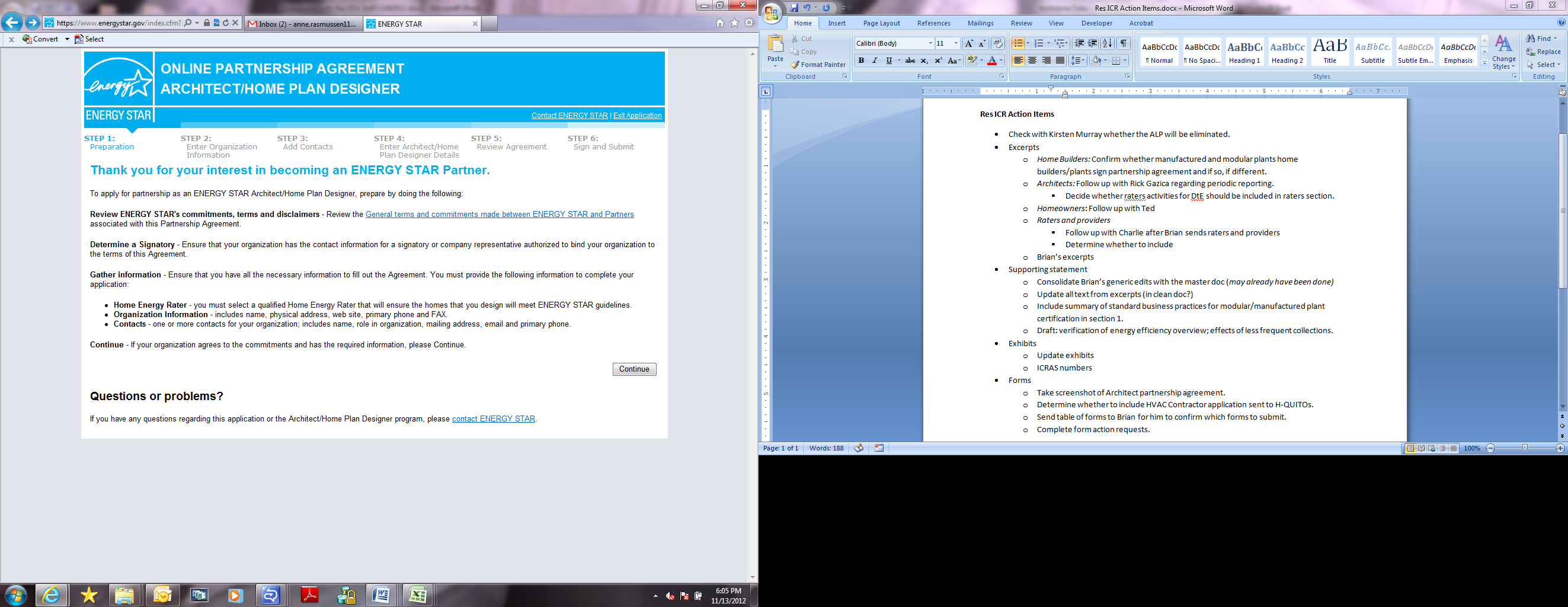Switch to the Insert ribbon tab
This screenshot has height=607, width=1568.
[837, 23]
